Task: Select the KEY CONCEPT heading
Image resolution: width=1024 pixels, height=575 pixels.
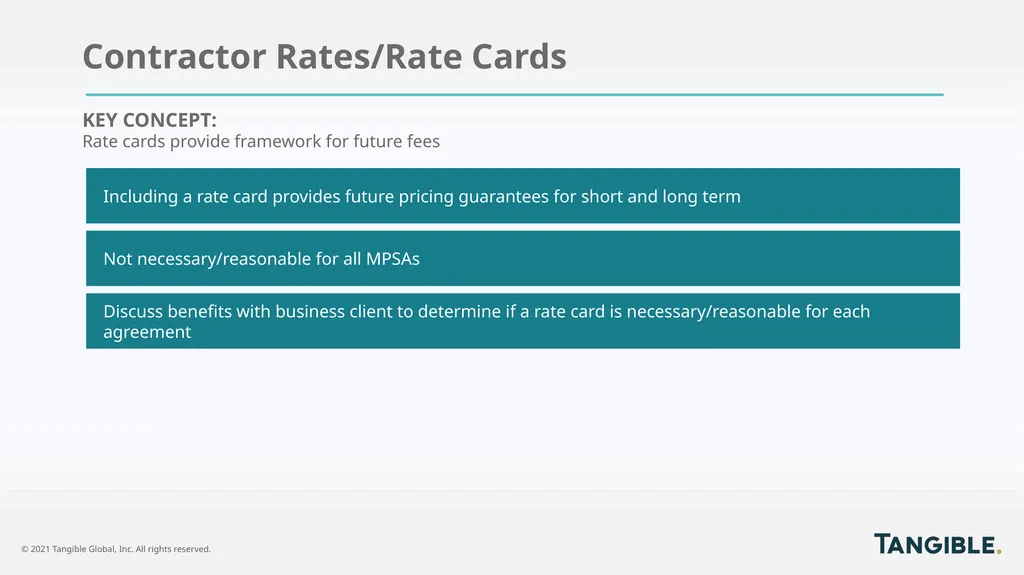Action: coord(150,120)
